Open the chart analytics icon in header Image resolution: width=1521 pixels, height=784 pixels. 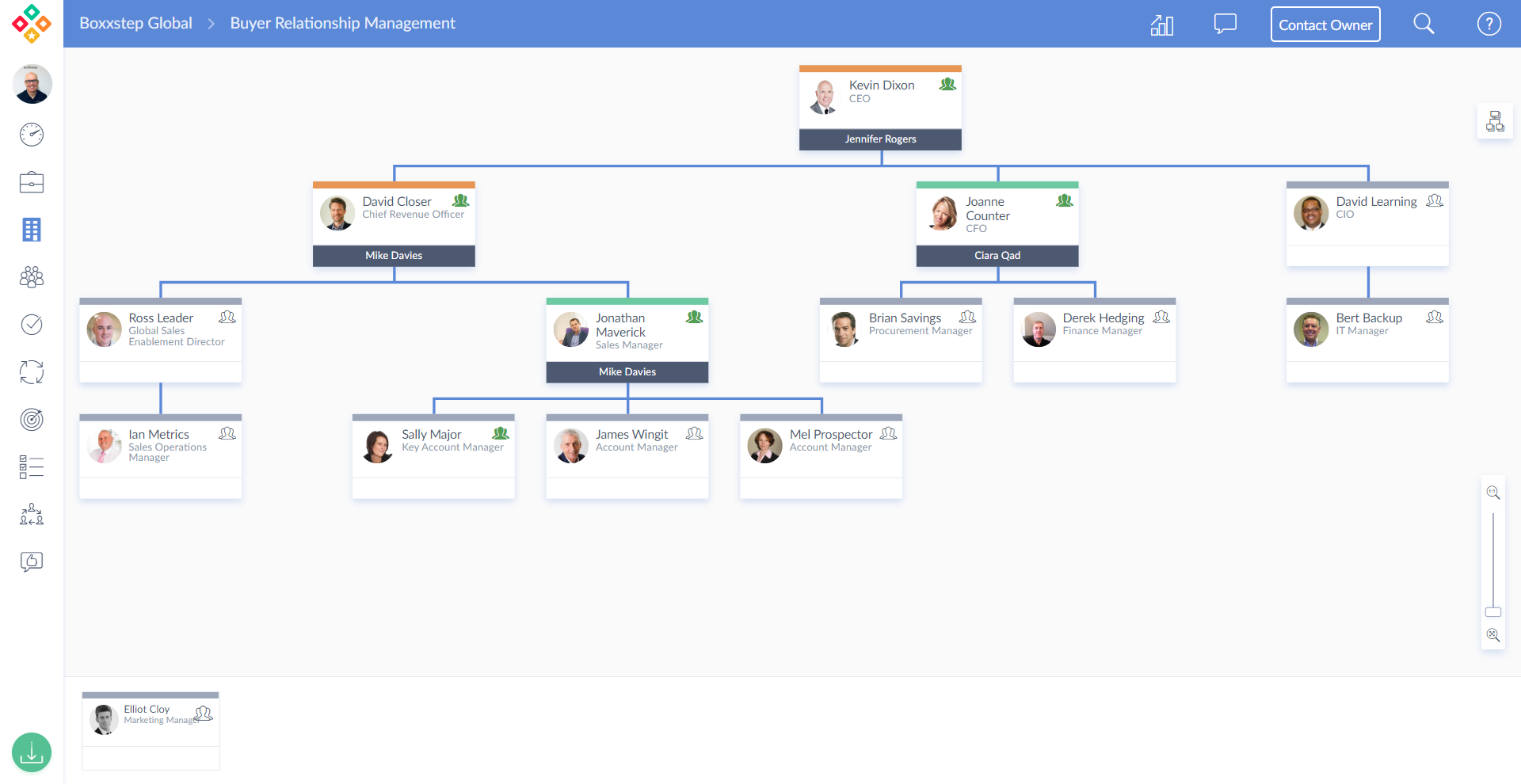1161,25
